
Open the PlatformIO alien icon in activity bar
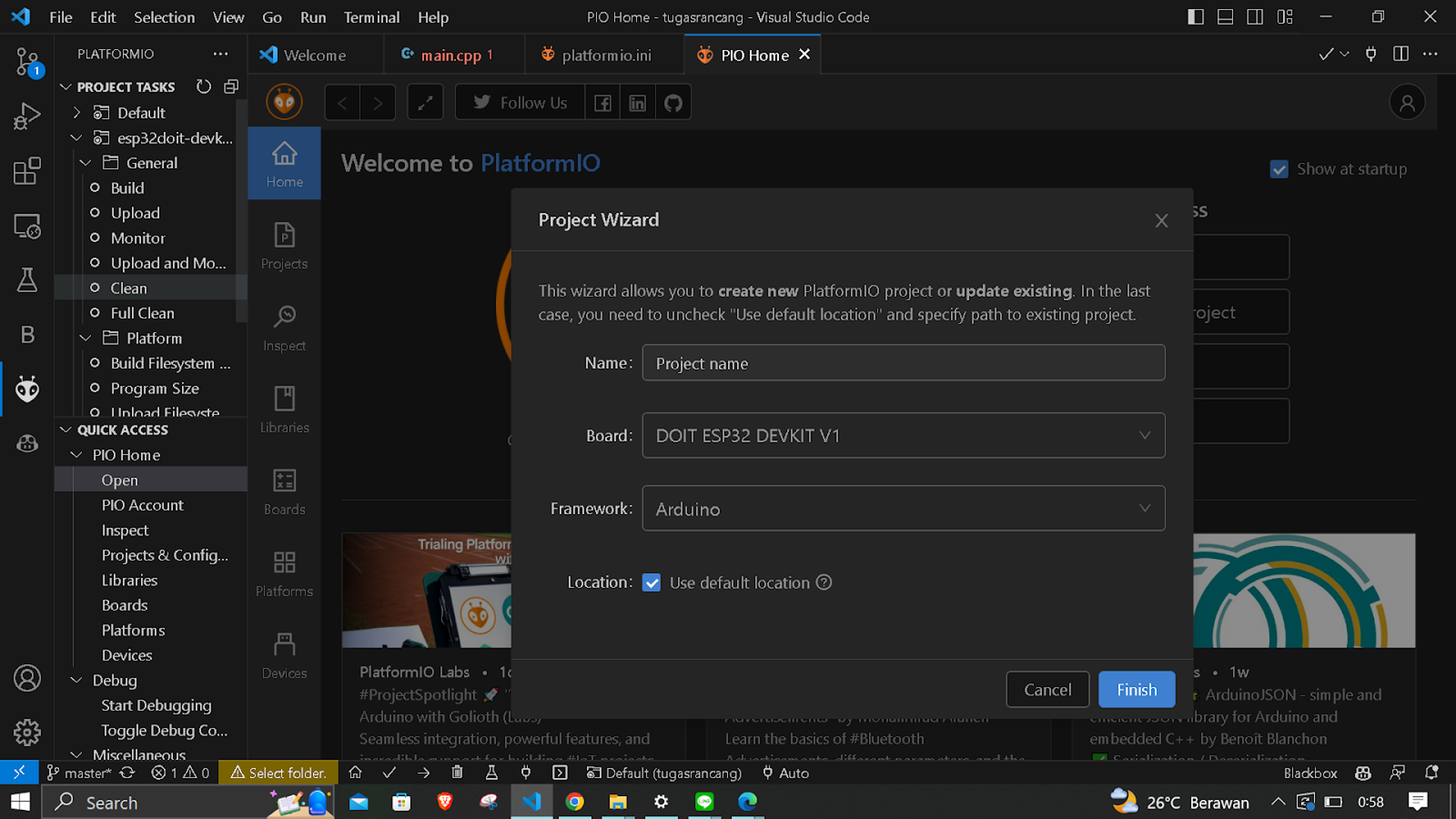click(x=27, y=389)
